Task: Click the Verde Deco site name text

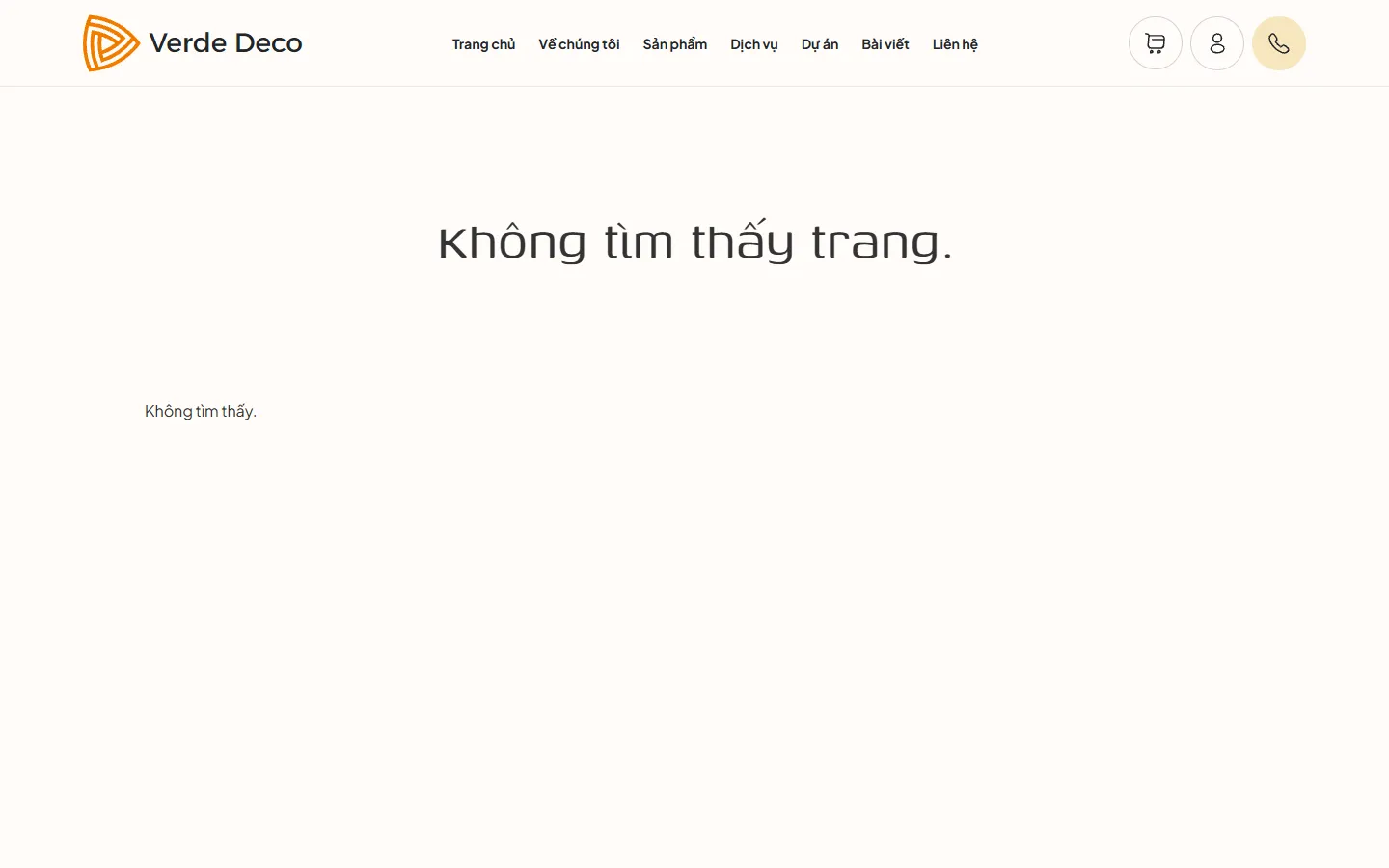Action: [225, 42]
